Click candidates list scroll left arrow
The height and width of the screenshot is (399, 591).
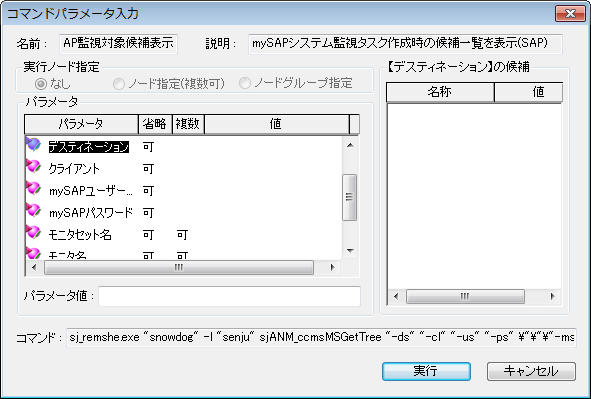pos(396,296)
